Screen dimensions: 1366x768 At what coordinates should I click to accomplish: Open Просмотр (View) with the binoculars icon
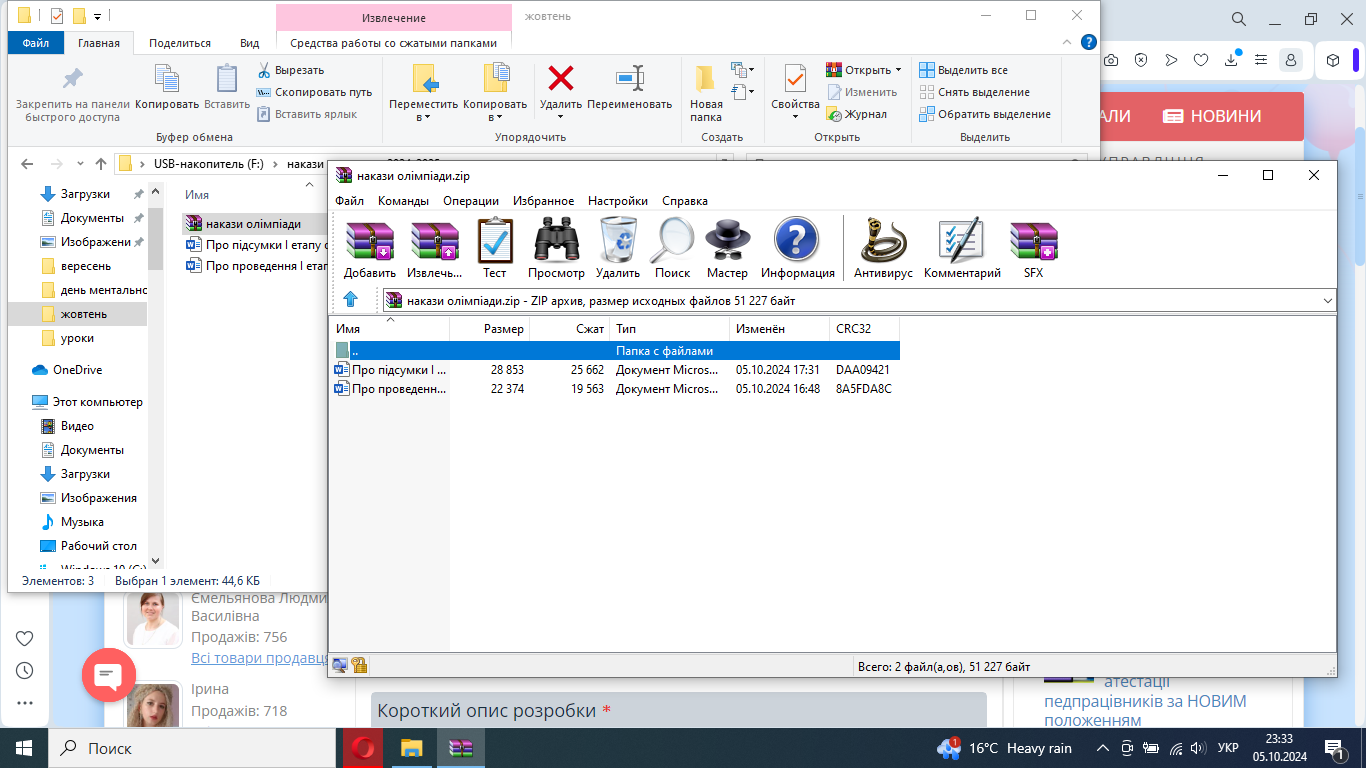[556, 248]
